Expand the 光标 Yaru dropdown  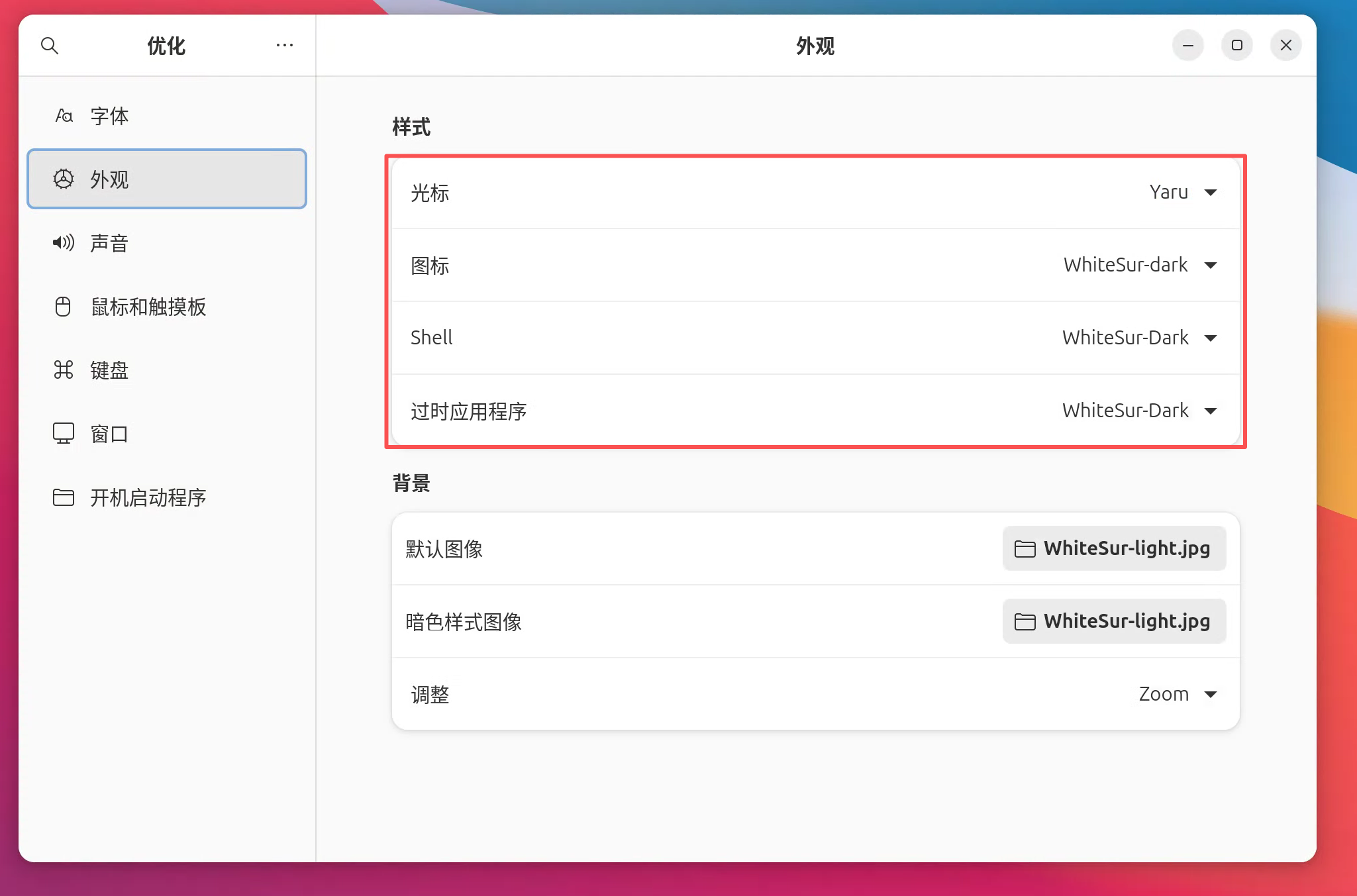tap(1183, 193)
